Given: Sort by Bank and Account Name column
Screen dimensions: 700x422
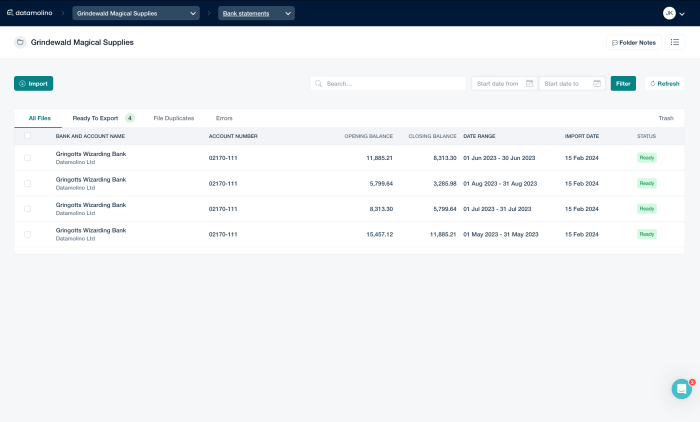Looking at the screenshot, I should (x=90, y=136).
